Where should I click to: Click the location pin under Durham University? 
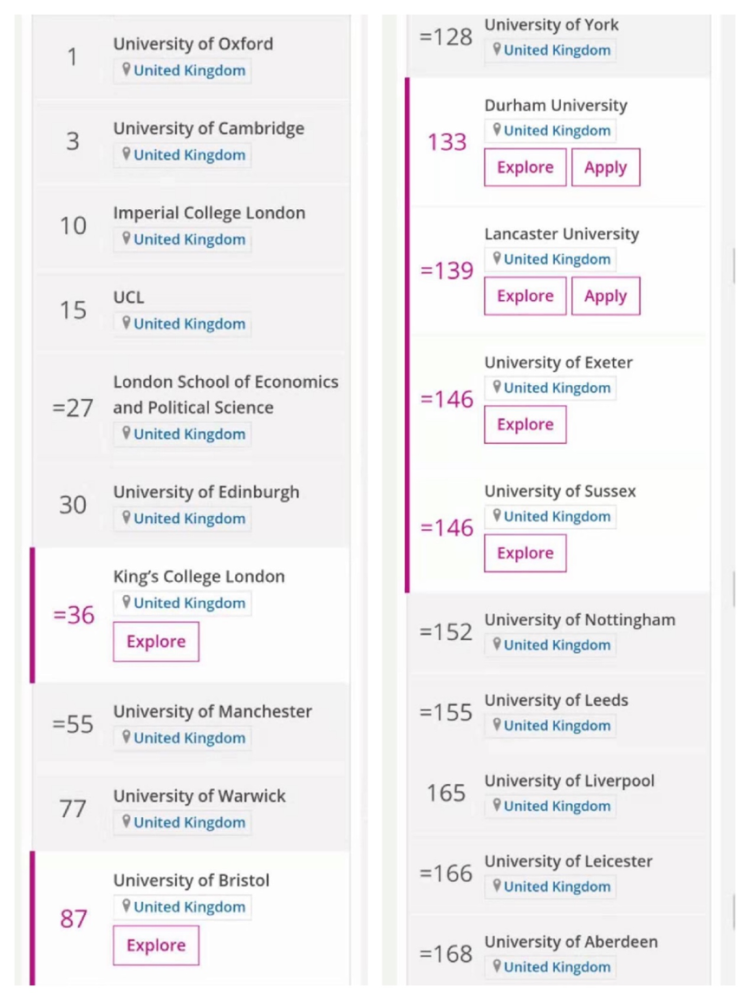(496, 130)
